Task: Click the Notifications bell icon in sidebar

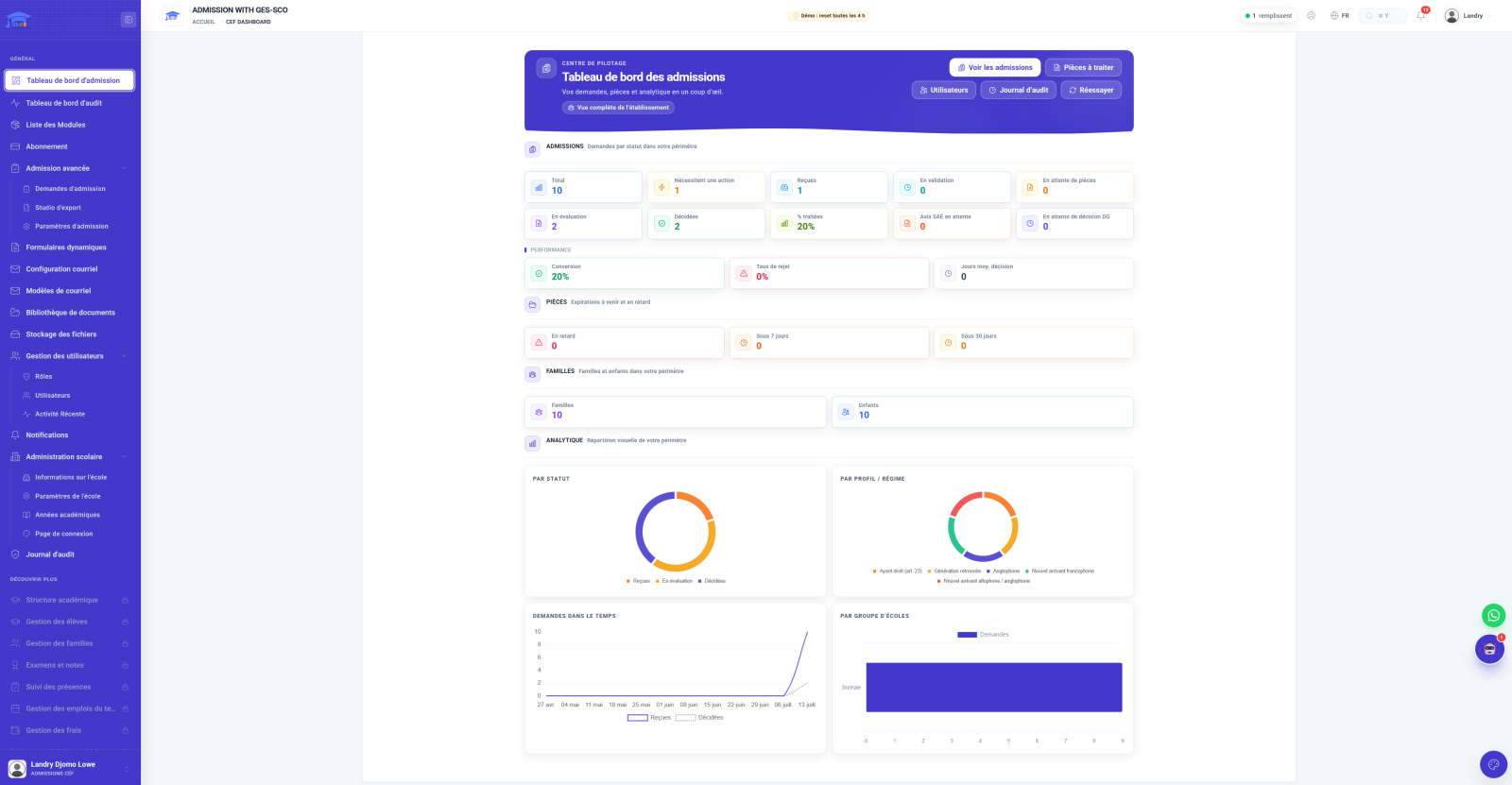Action: (x=15, y=435)
